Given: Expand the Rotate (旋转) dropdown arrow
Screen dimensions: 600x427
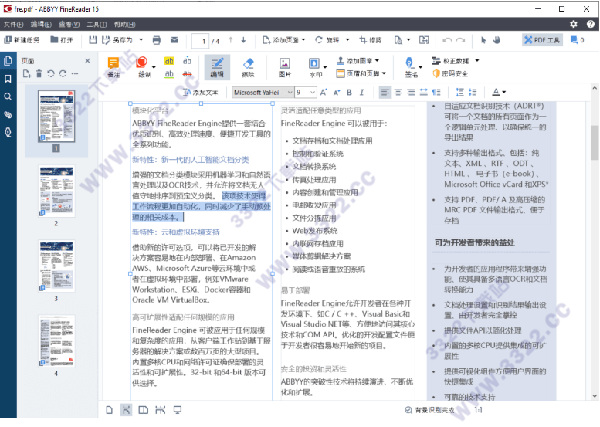Looking at the screenshot, I should click(347, 40).
